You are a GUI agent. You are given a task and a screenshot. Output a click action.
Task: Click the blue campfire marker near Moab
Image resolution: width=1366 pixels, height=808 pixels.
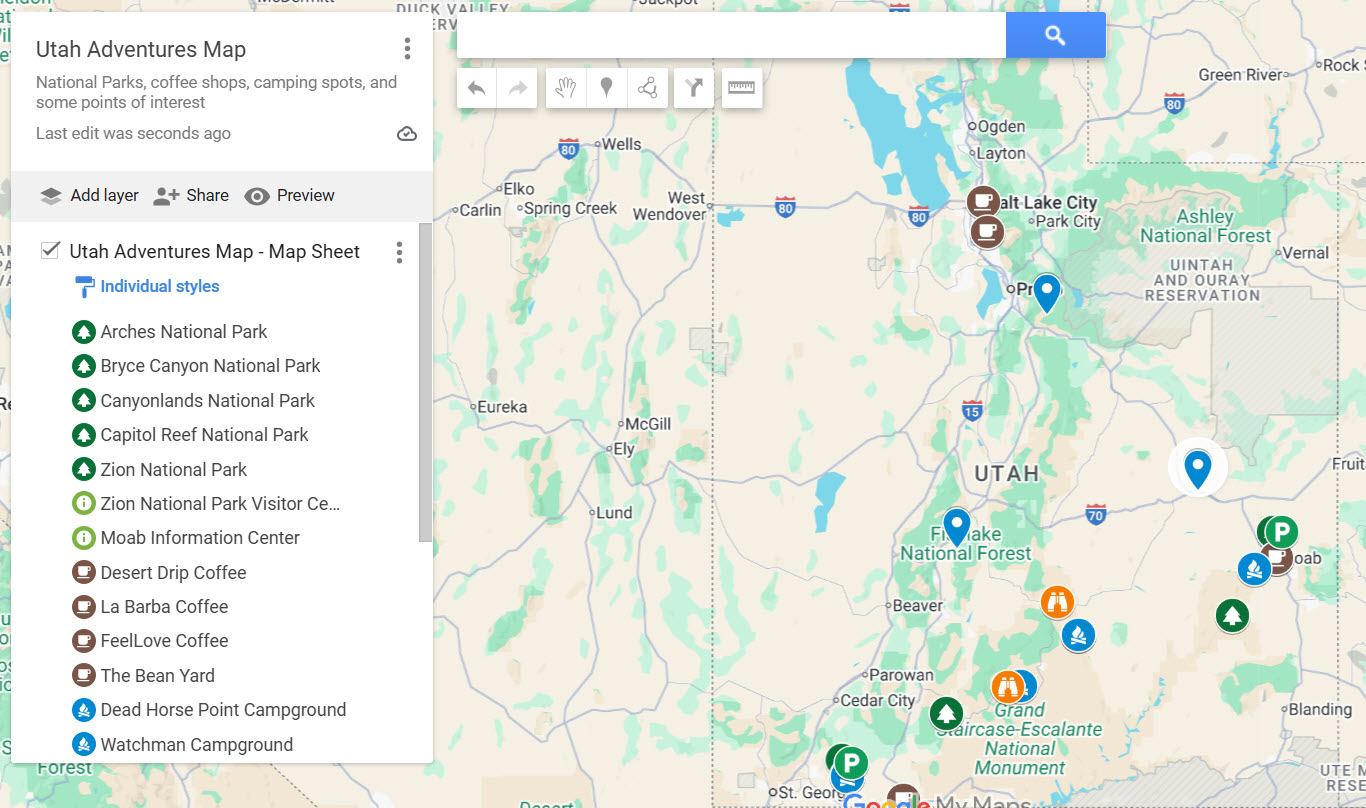[x=1254, y=569]
